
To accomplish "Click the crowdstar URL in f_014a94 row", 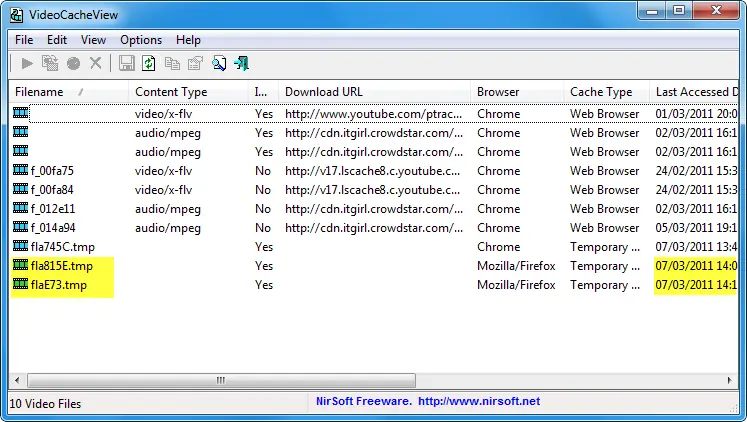I will click(x=374, y=228).
